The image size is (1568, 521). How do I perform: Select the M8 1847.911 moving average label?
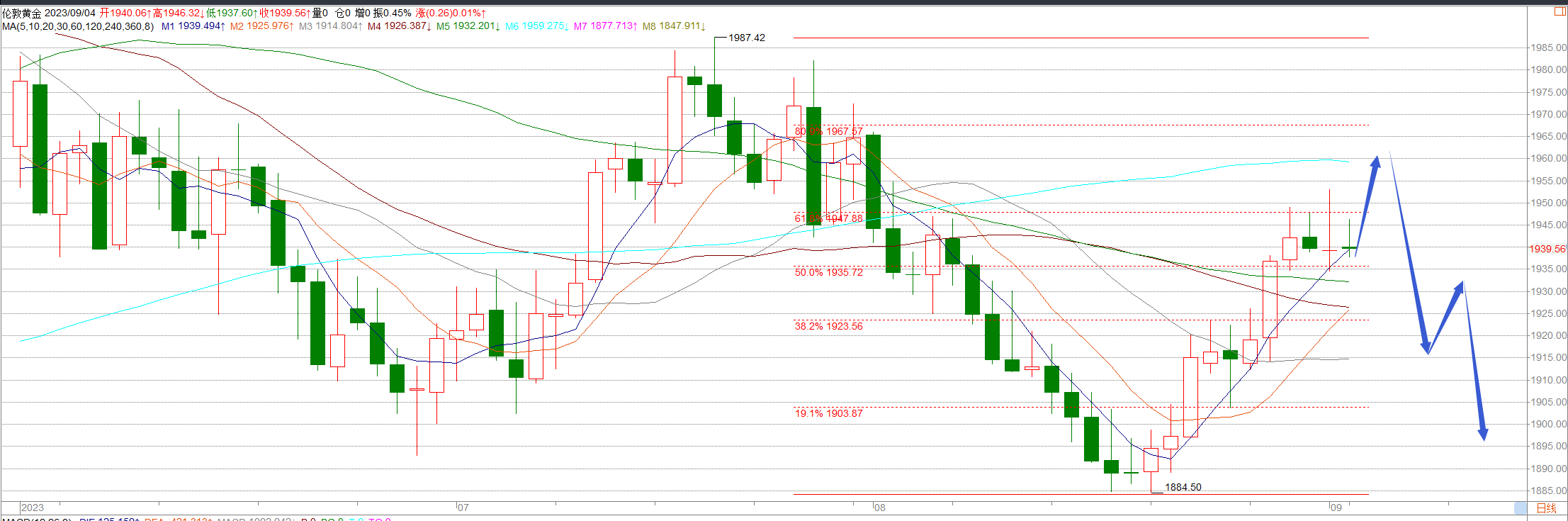(675, 26)
